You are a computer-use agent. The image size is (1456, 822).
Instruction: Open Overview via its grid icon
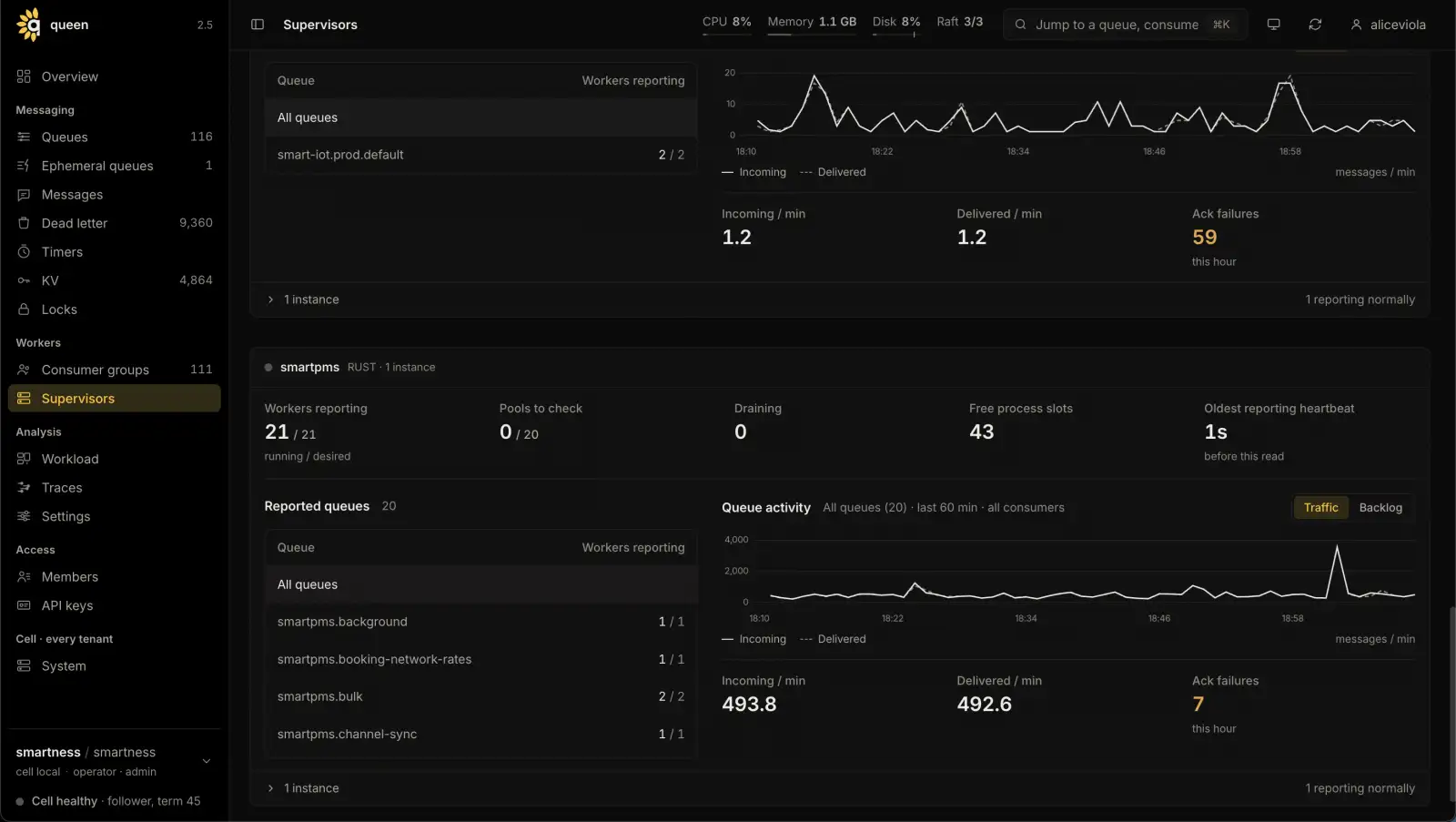pos(24,76)
